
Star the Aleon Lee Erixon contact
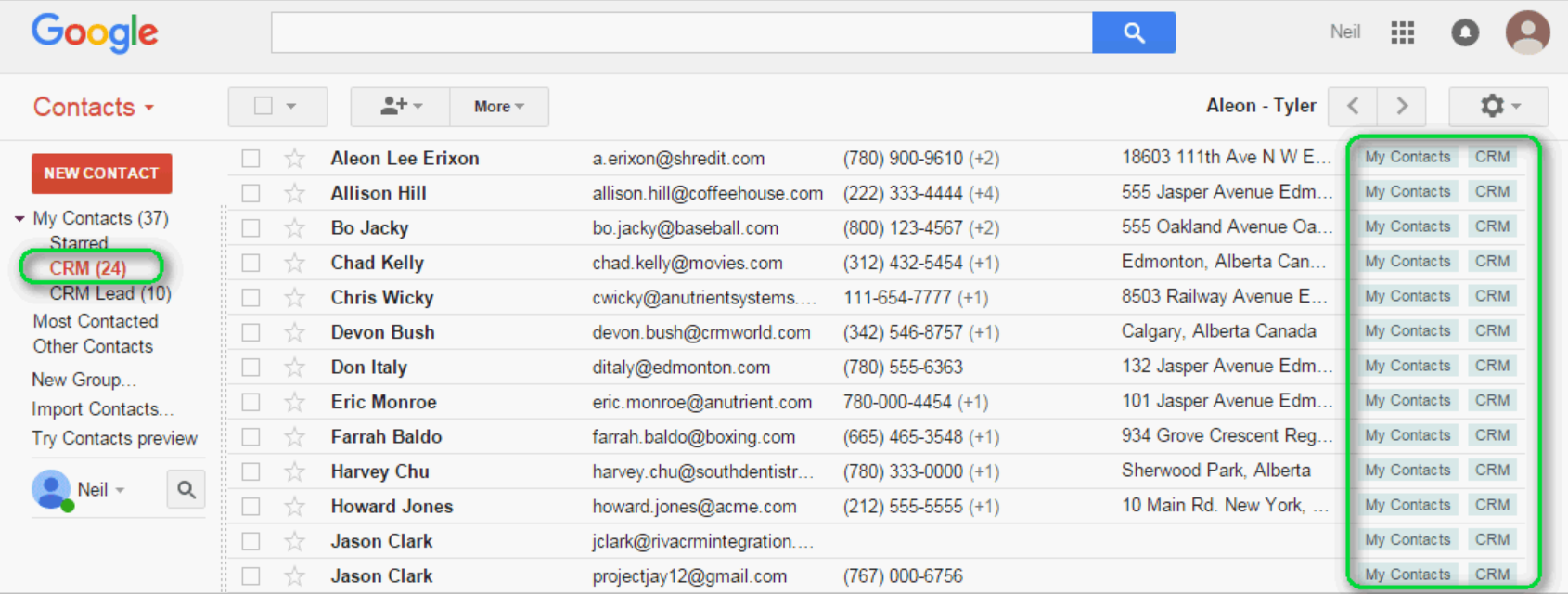coord(295,159)
